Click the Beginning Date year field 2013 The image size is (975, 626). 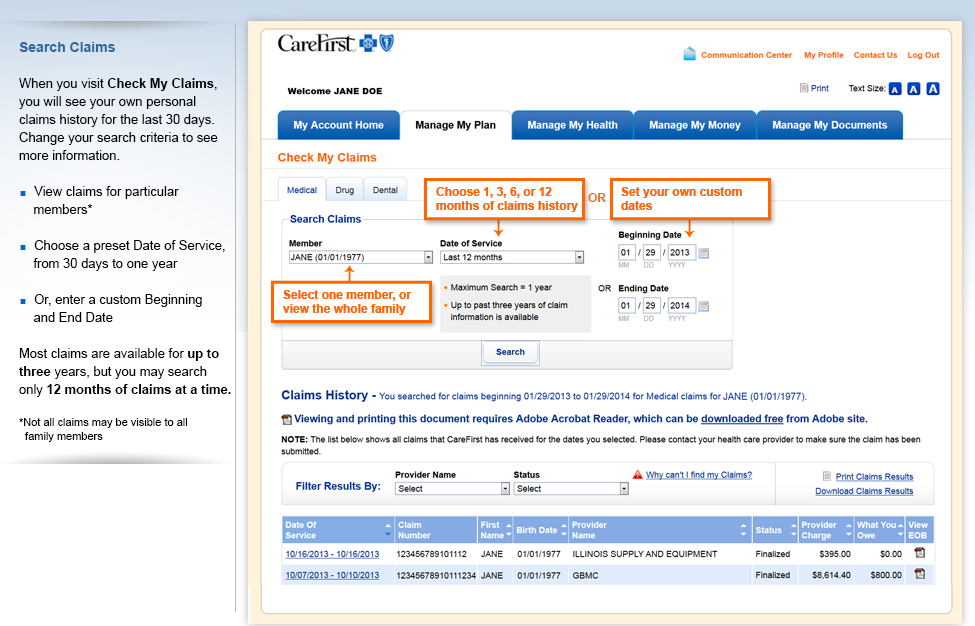pos(681,252)
